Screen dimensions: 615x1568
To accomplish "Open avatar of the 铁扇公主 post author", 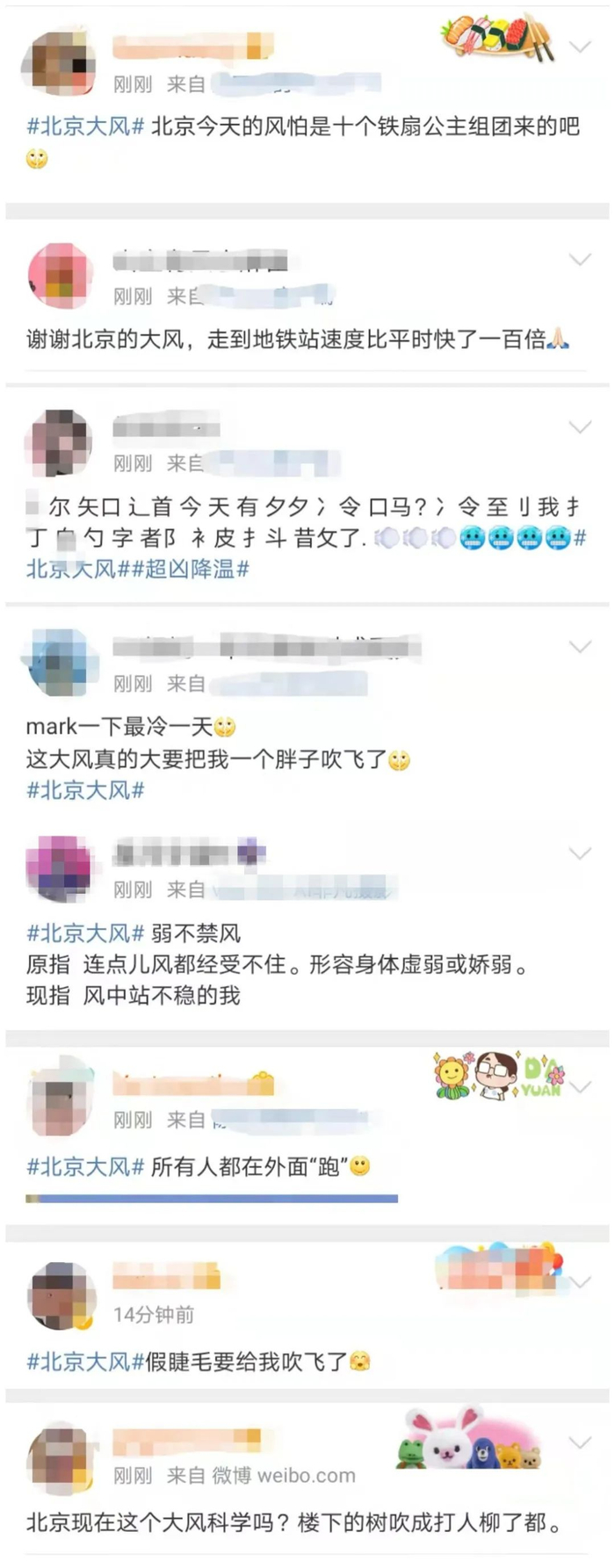I will pos(60,64).
